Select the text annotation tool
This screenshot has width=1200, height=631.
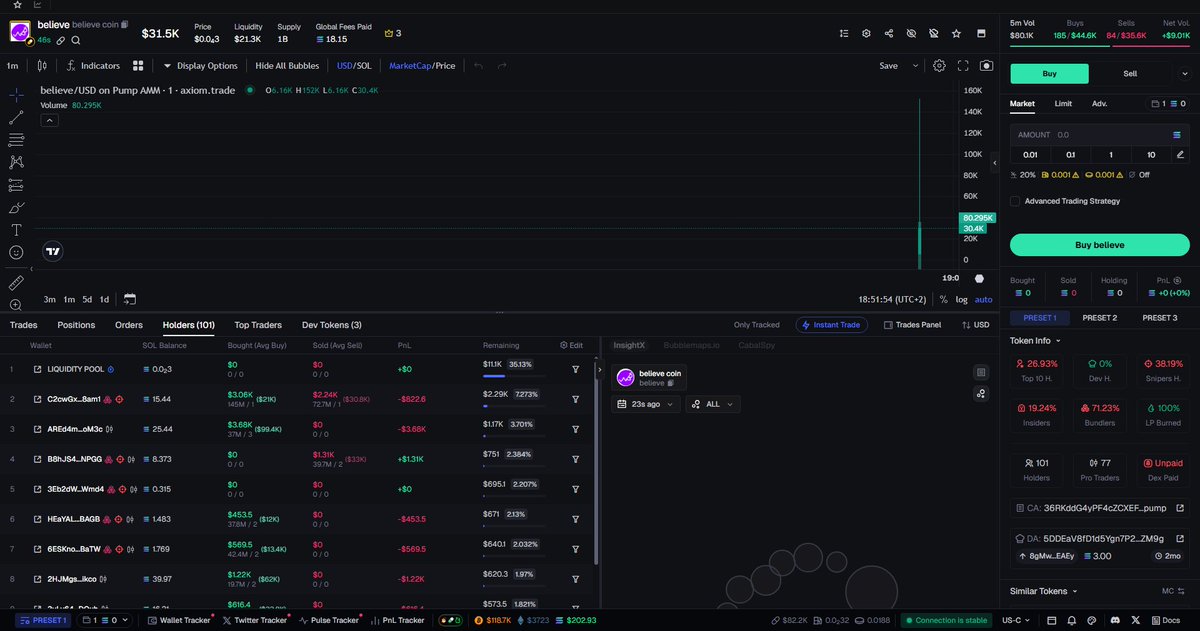click(17, 230)
